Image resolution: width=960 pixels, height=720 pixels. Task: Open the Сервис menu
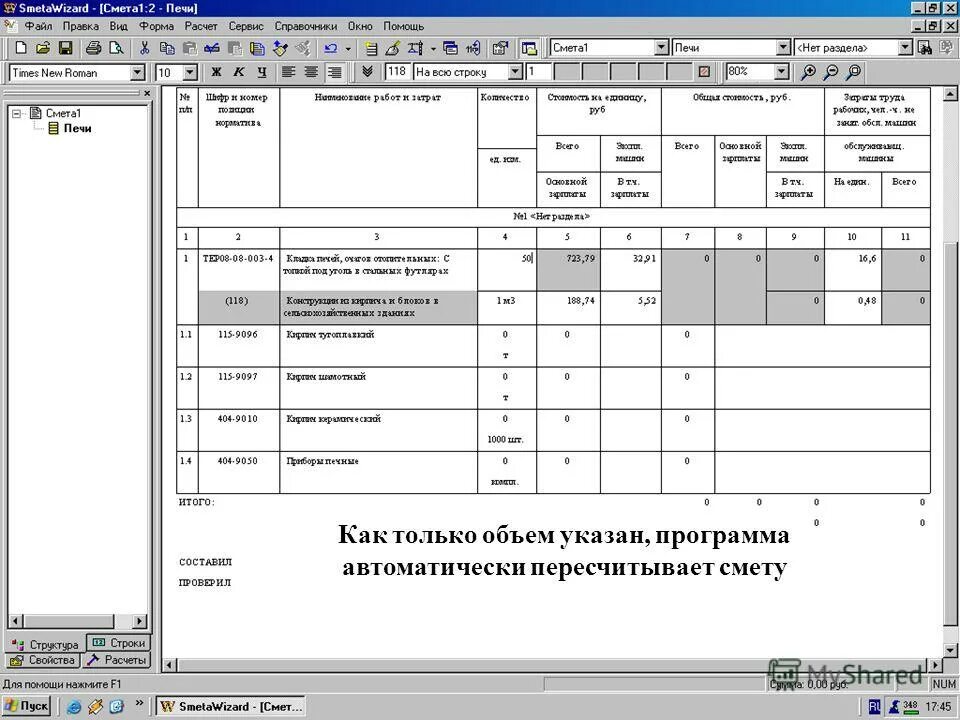(246, 26)
